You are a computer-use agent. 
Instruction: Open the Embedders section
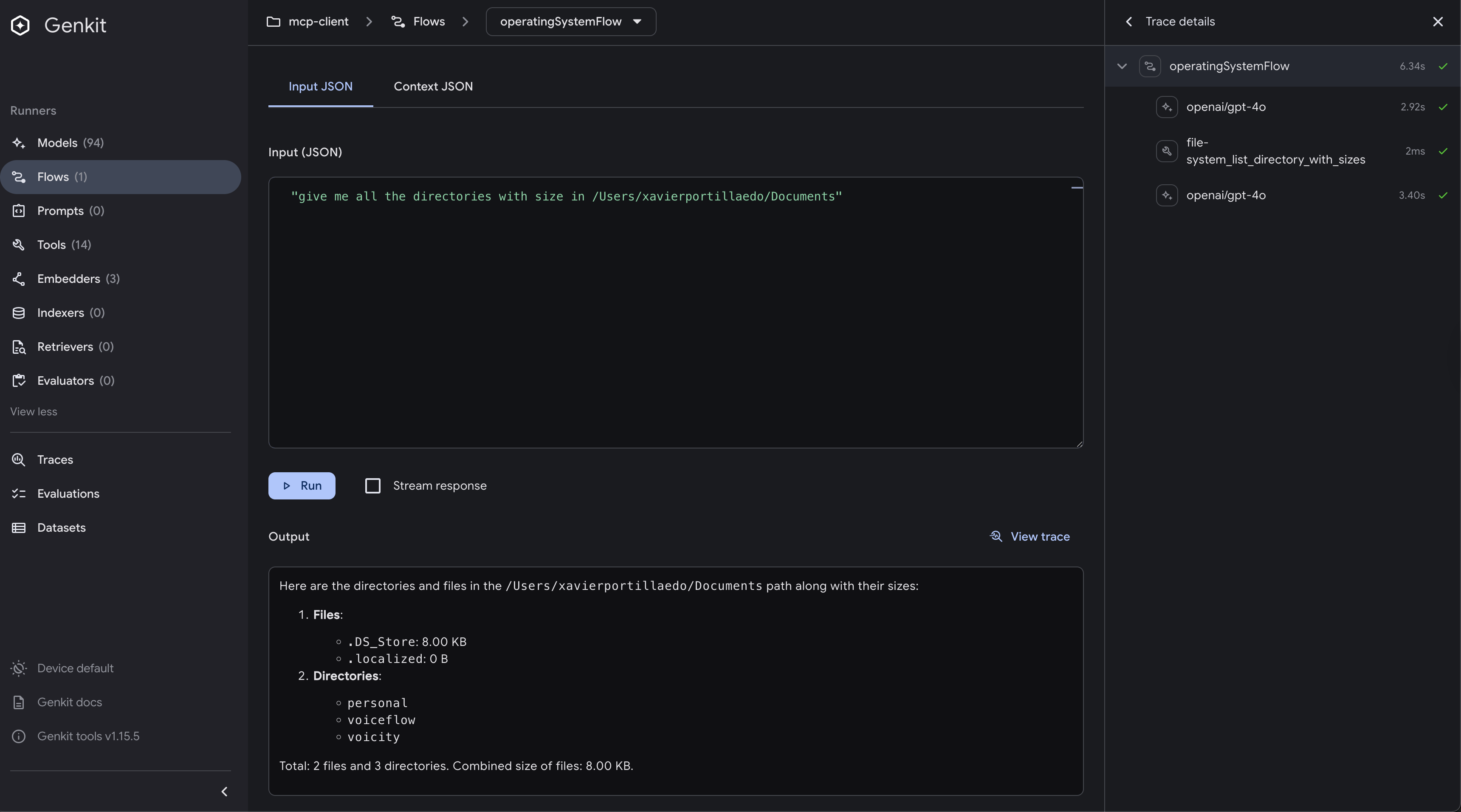120,279
